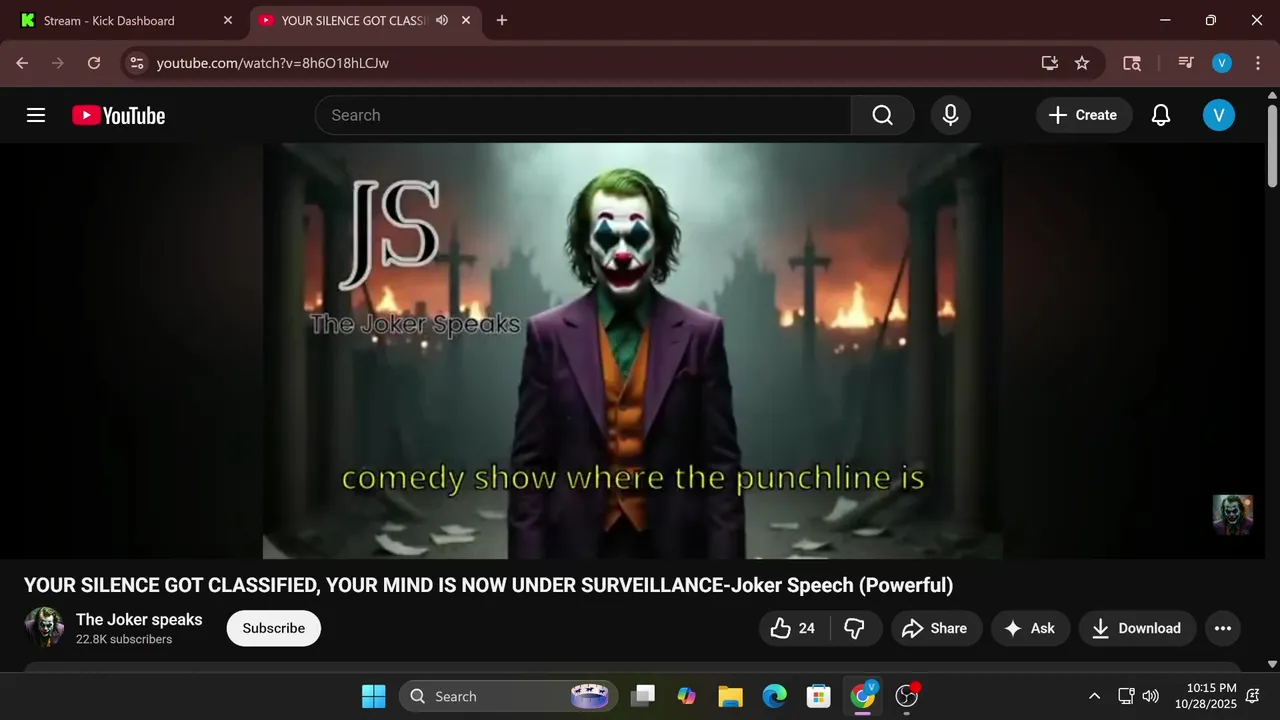This screenshot has height=720, width=1280.
Task: Click scrollbar down arrow
Action: pyautogui.click(x=1272, y=663)
